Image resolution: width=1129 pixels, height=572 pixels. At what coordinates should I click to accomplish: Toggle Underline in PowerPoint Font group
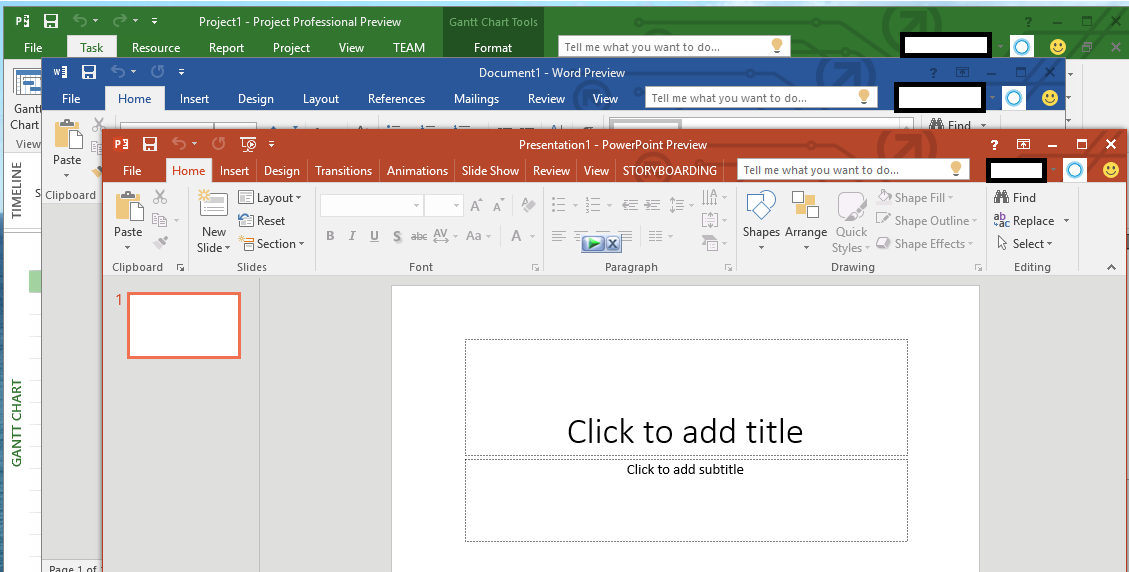pos(374,236)
